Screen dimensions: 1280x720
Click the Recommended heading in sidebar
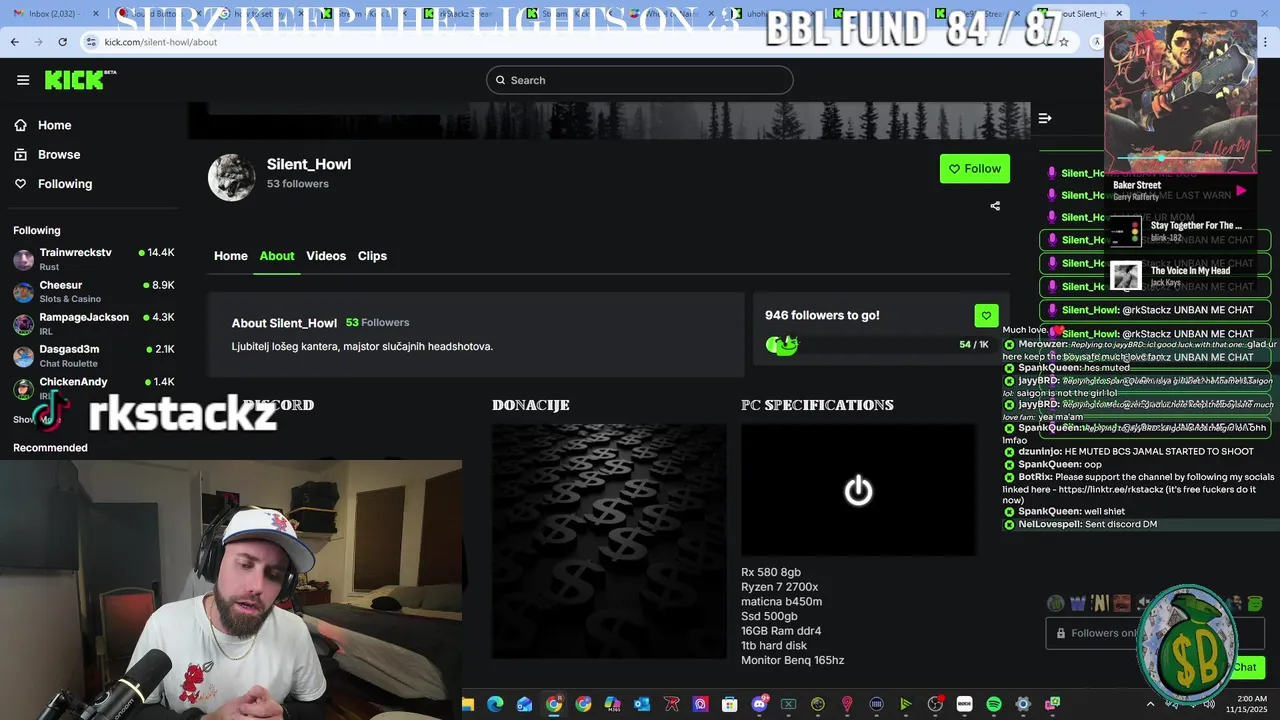[50, 448]
